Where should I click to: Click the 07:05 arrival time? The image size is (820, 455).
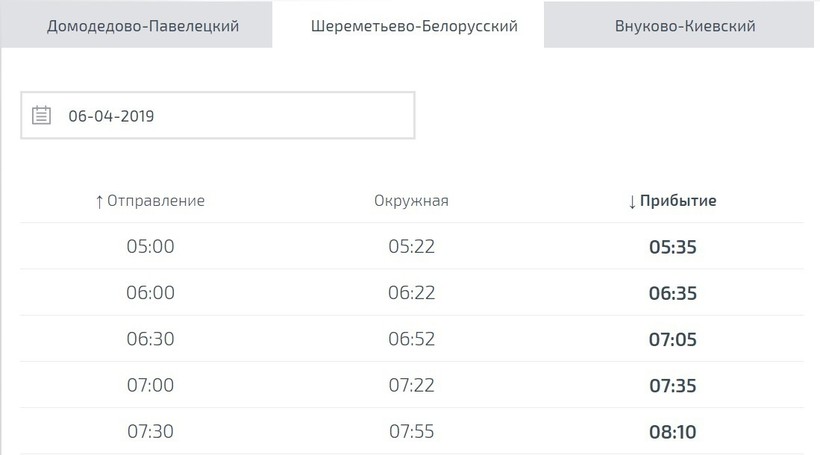pos(672,339)
